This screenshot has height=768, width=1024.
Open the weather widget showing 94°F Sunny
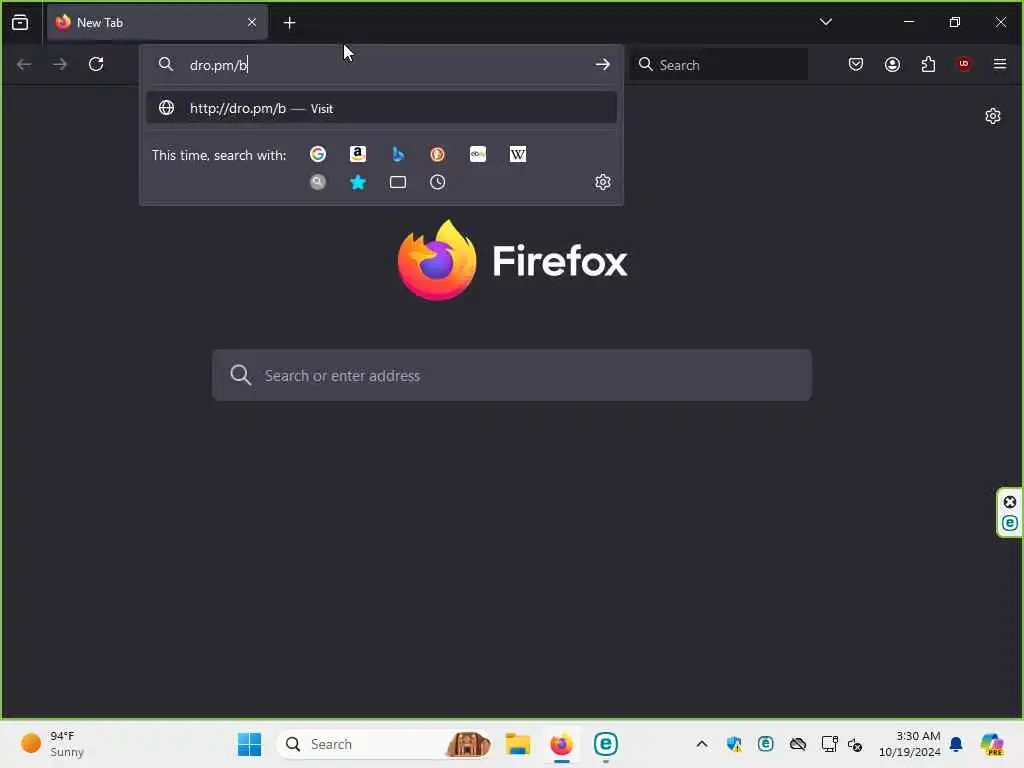coord(52,744)
